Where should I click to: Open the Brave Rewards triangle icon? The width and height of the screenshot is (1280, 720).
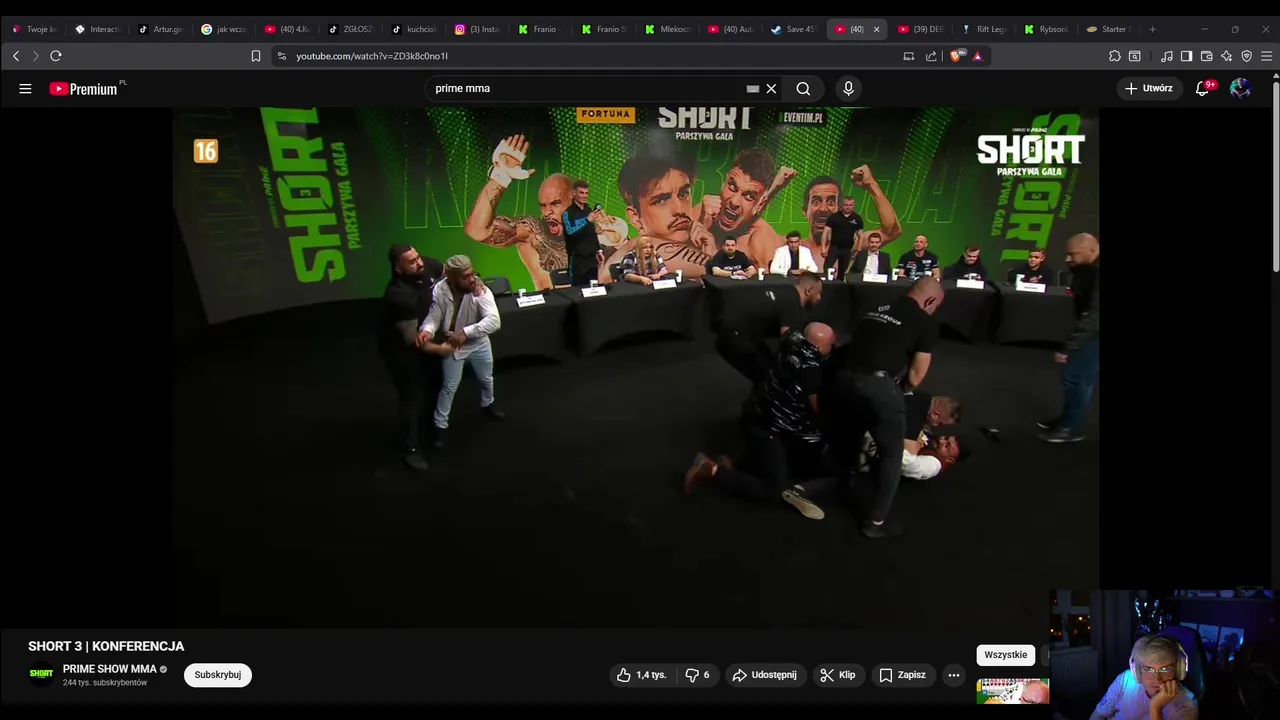(978, 56)
